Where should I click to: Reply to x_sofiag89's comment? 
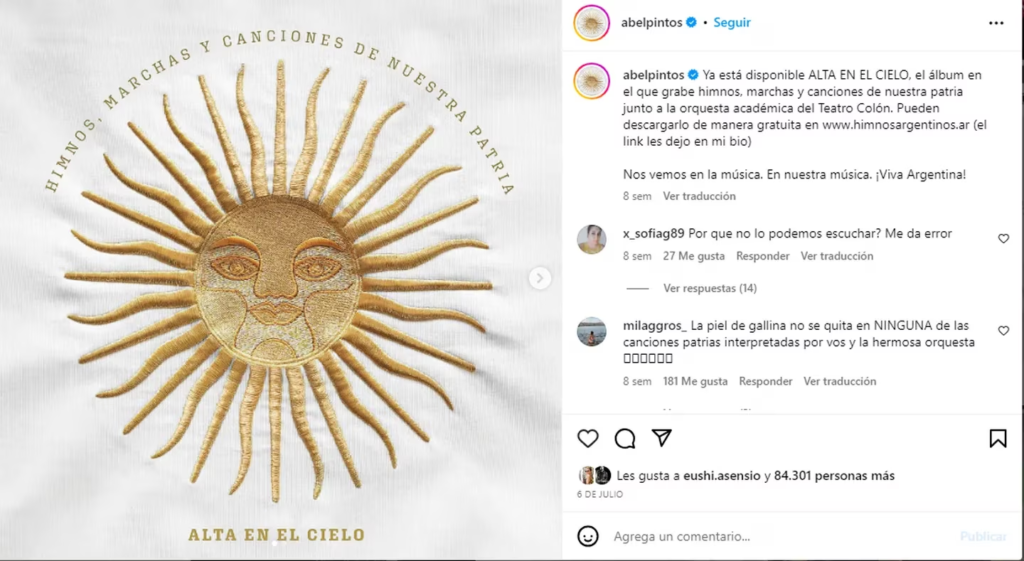763,256
